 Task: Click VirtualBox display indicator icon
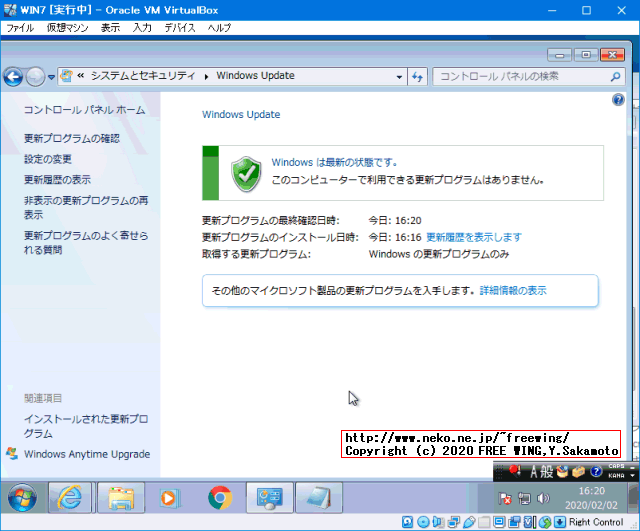point(499,522)
